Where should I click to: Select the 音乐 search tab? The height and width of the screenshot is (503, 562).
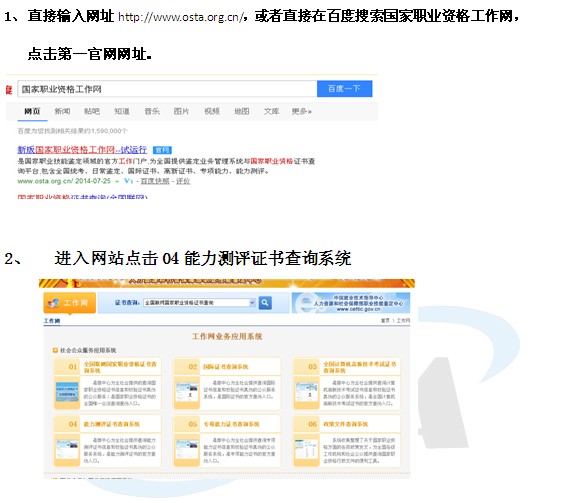coord(152,111)
